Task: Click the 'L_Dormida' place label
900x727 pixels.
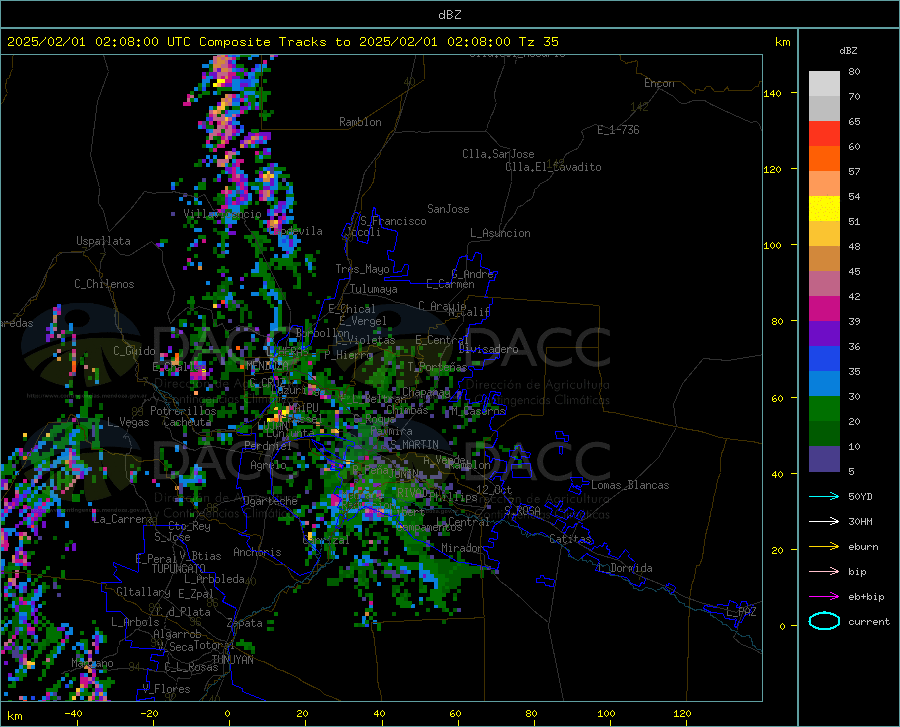Action: [x=624, y=568]
